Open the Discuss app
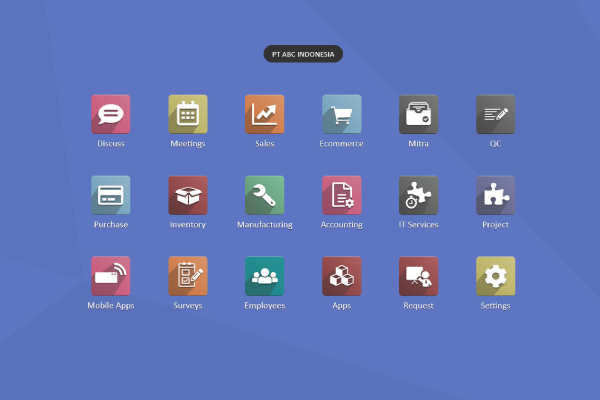The width and height of the screenshot is (600, 400). (x=111, y=114)
